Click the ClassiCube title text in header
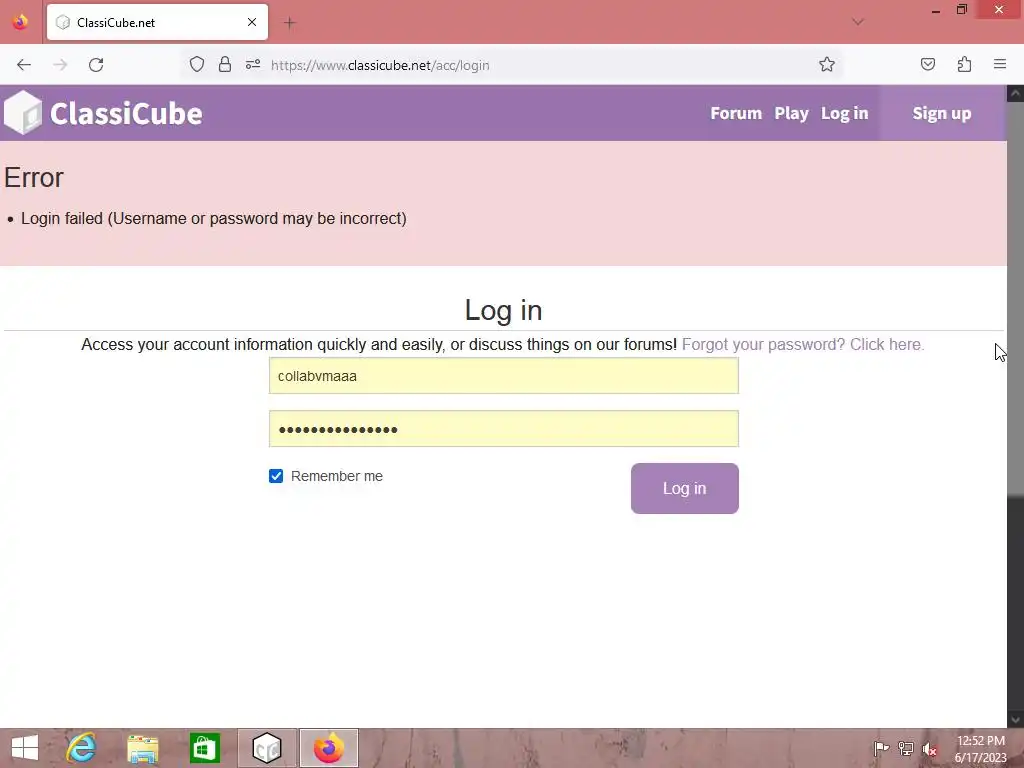 click(126, 114)
